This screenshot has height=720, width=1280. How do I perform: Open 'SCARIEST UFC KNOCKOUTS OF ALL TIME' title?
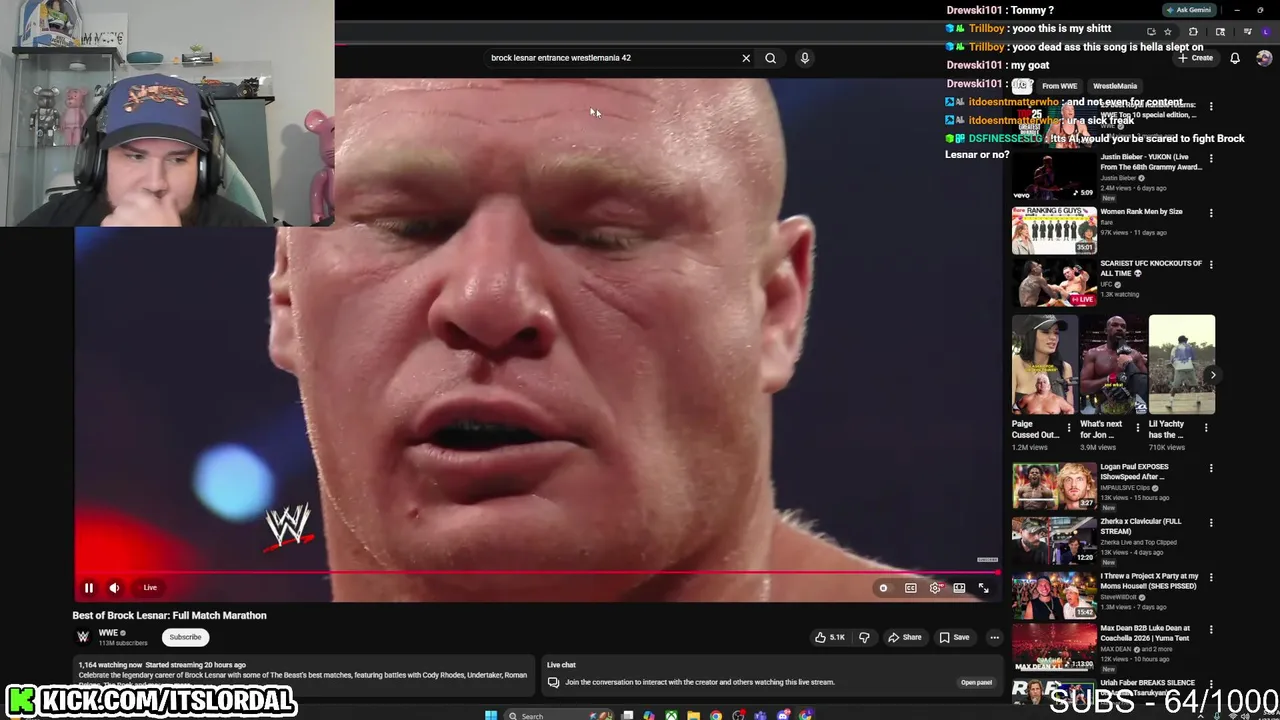[x=1151, y=268]
